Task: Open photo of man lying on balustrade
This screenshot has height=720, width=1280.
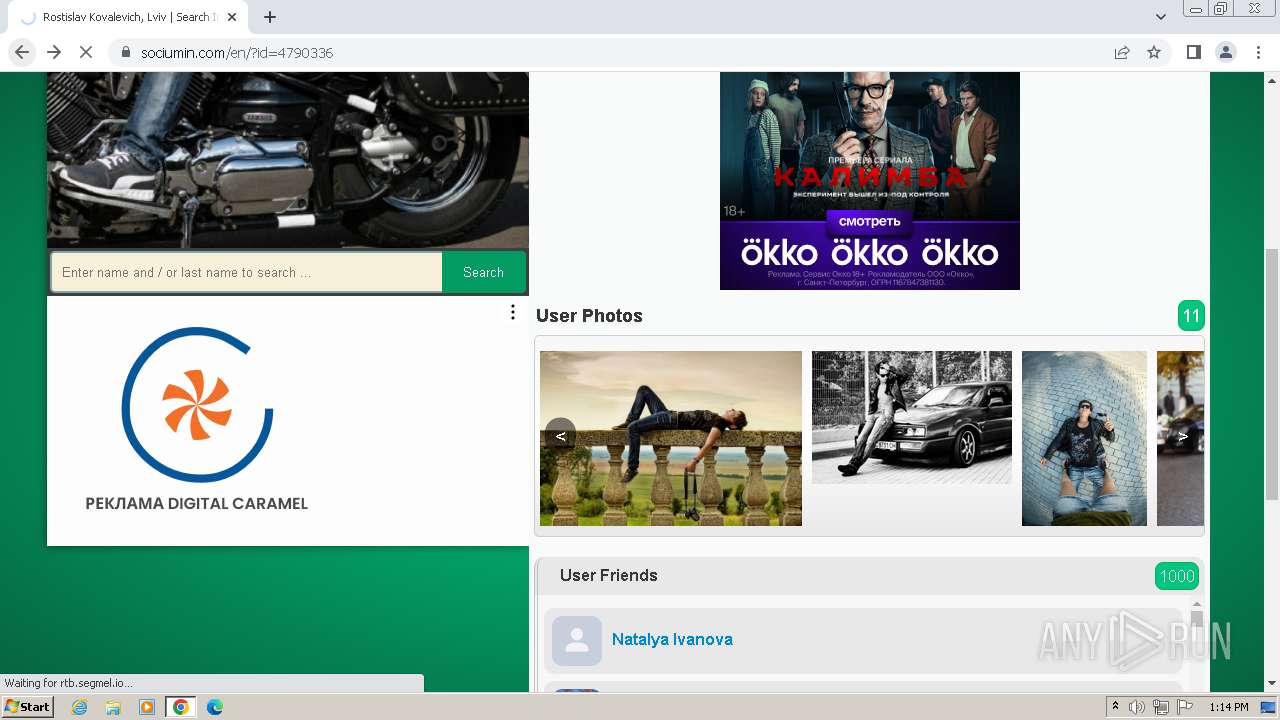Action: [671, 438]
